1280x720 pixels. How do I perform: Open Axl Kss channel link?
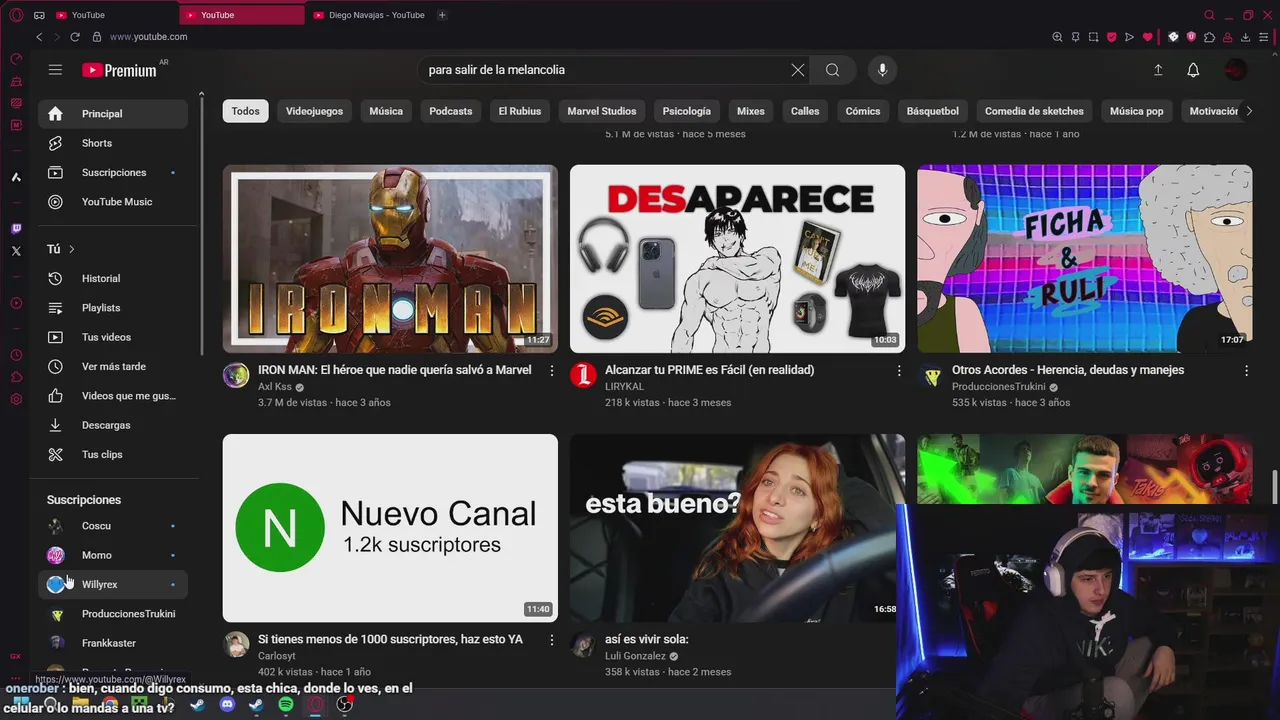pyautogui.click(x=275, y=387)
